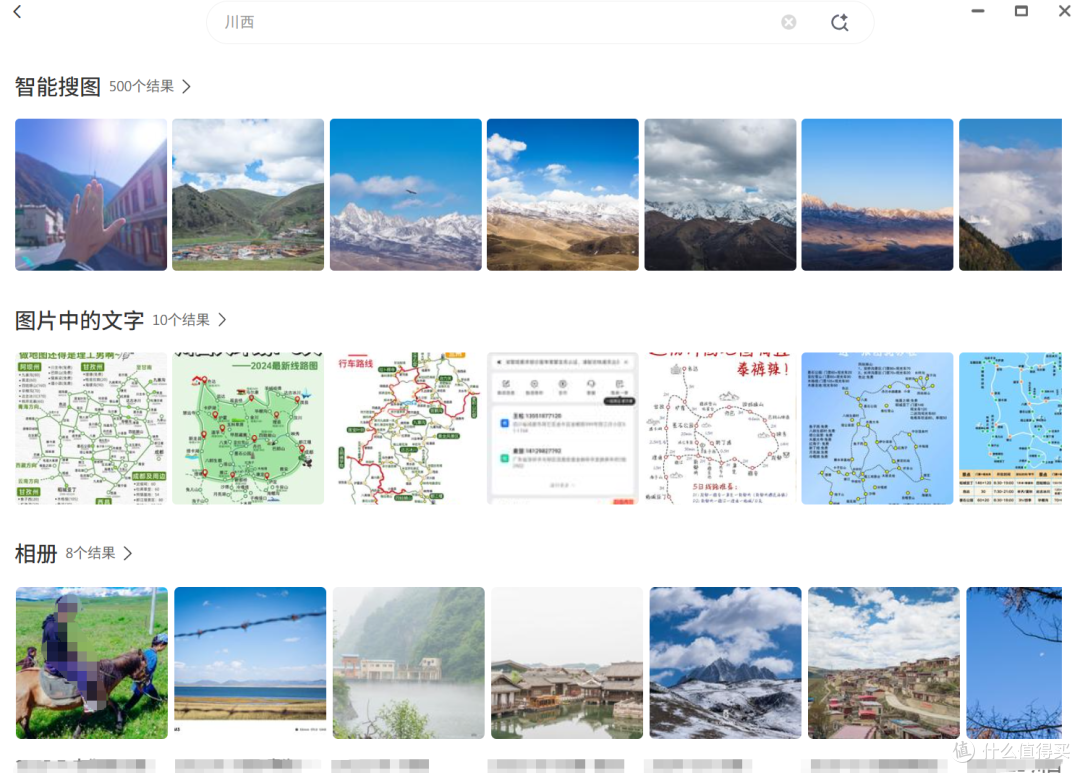Click the AI smart search icon
The height and width of the screenshot is (773, 1080).
coord(839,22)
